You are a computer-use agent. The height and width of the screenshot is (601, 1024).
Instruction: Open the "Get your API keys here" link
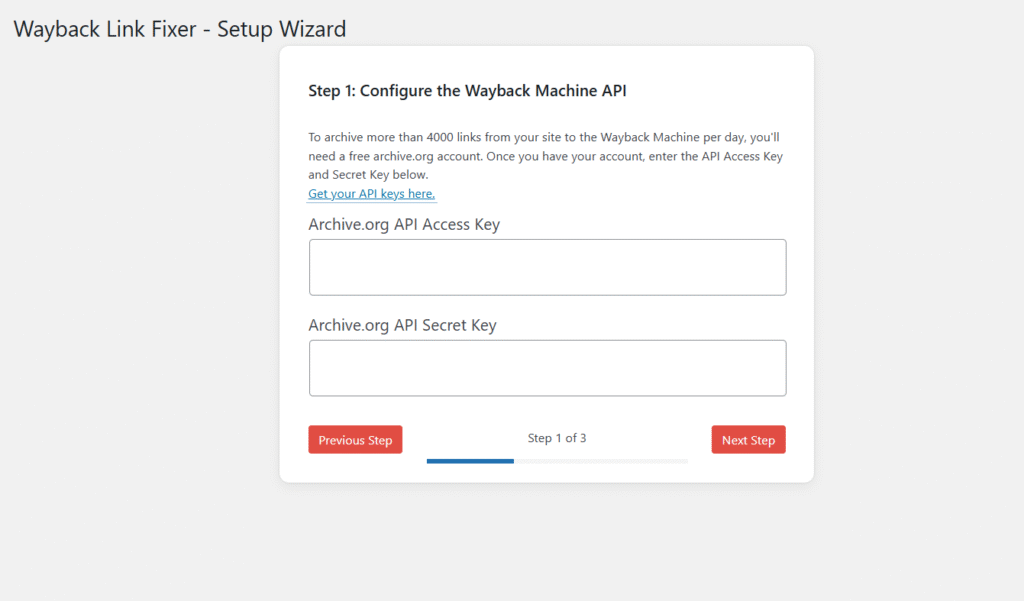(x=371, y=194)
